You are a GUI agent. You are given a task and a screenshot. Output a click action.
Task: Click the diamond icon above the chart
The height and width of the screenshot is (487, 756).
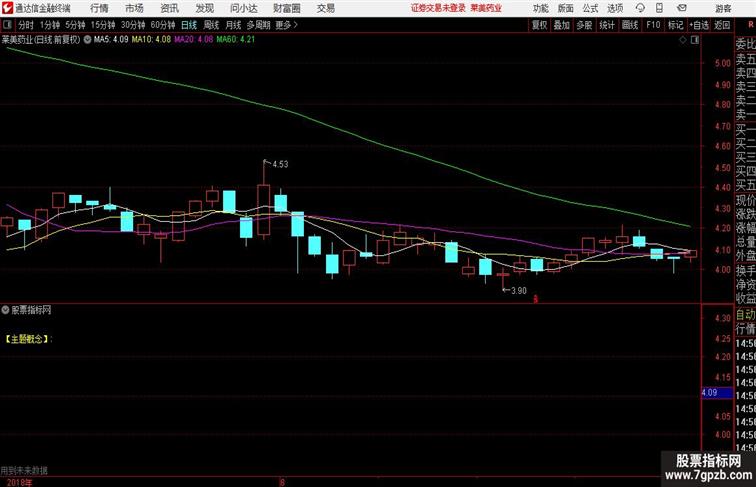(683, 40)
